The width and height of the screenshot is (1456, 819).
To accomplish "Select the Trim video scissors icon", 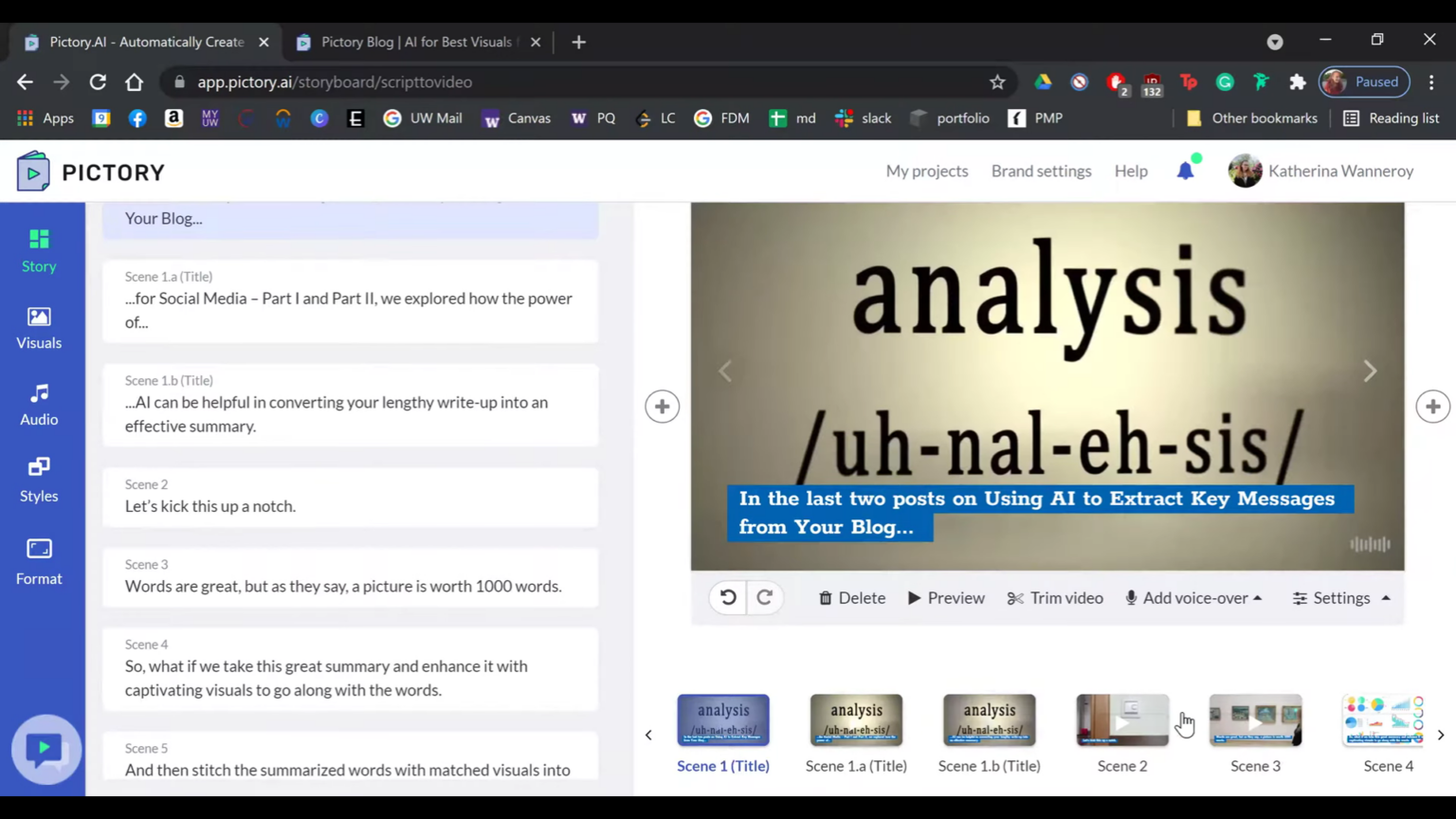I will (1014, 597).
